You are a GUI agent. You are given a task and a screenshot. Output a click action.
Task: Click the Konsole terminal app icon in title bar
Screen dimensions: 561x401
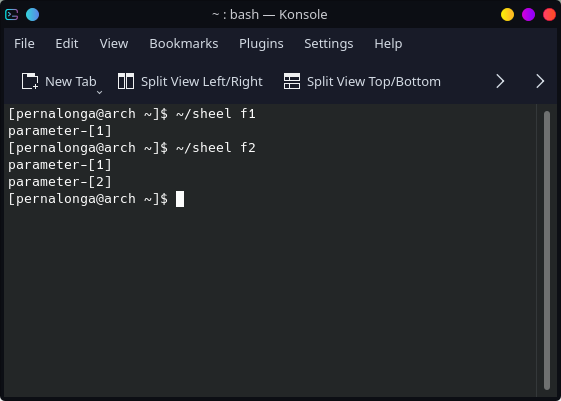(11, 15)
